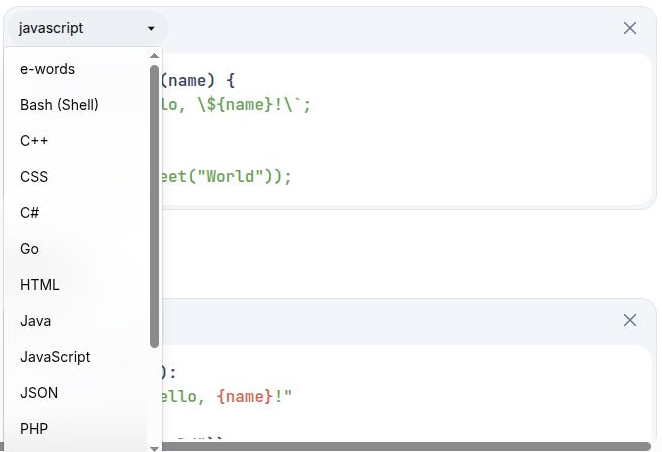Screen dimensions: 662x452
Task: Close the second code block below
Action: 629,320
